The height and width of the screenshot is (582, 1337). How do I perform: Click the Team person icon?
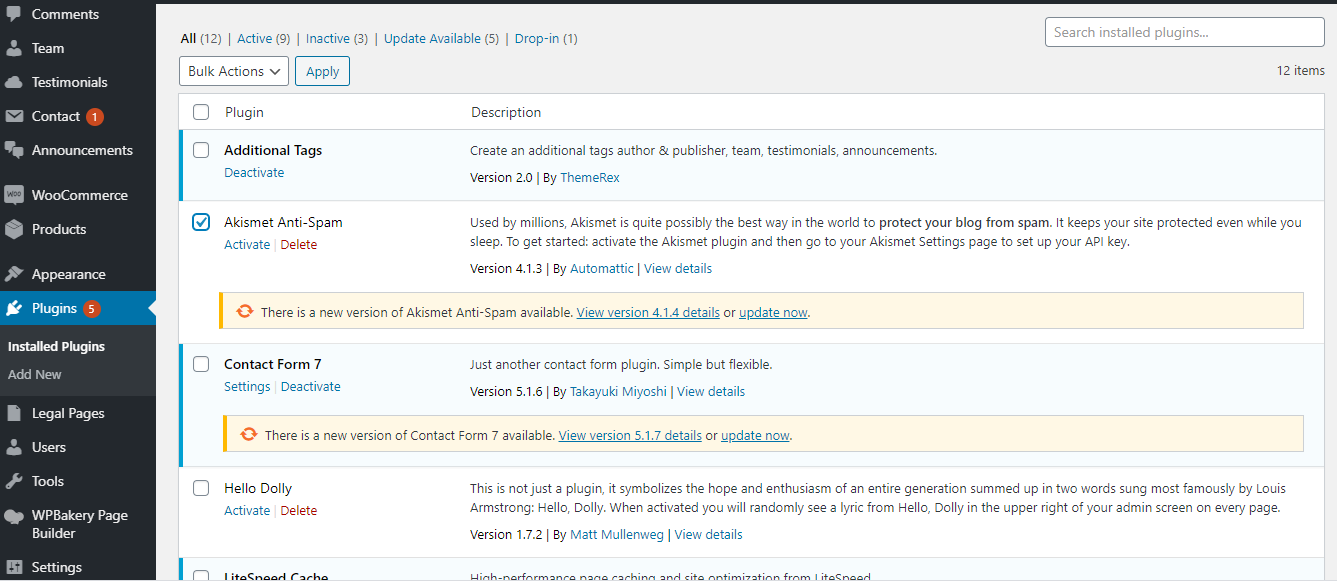[14, 48]
